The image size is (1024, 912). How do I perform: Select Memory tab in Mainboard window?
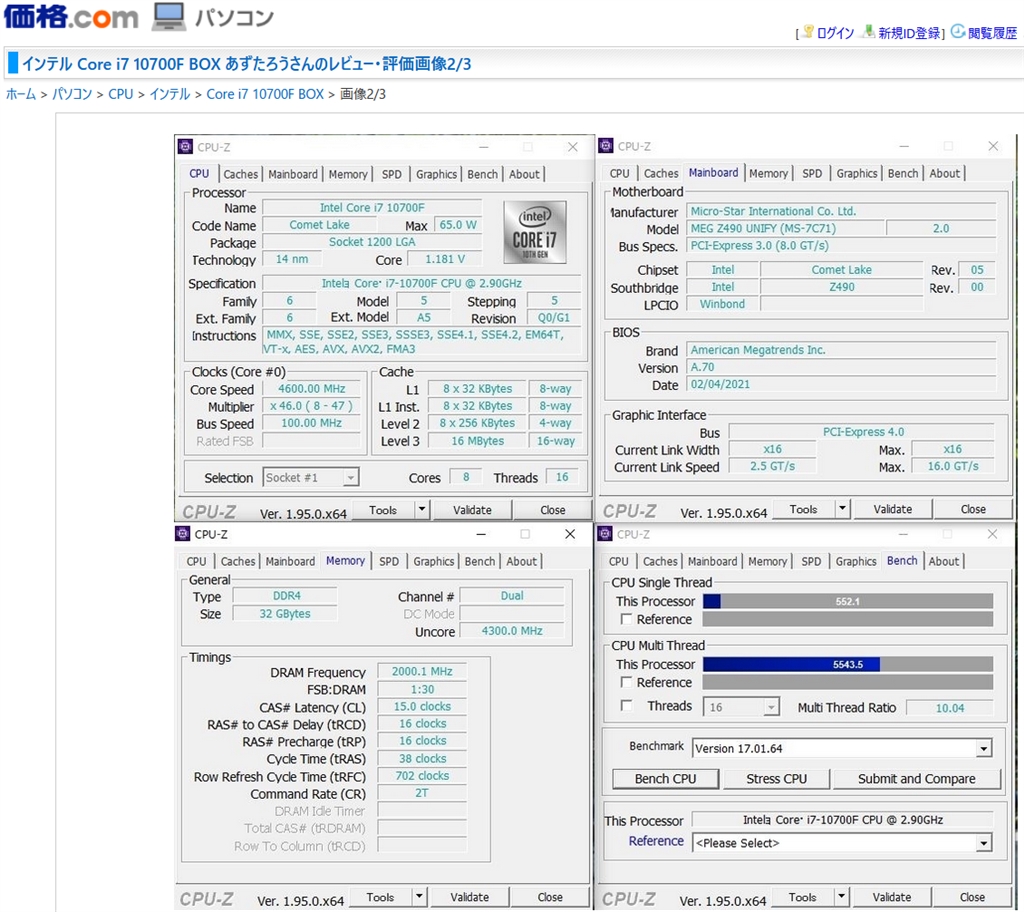tap(768, 174)
